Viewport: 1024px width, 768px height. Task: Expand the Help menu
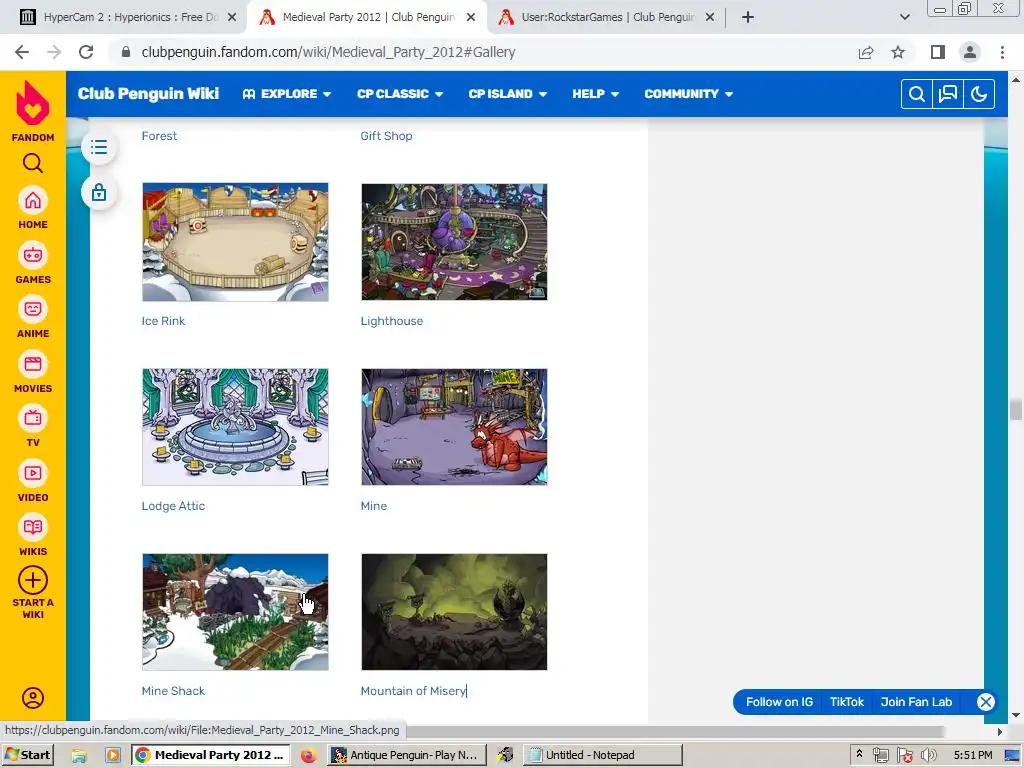(x=596, y=94)
